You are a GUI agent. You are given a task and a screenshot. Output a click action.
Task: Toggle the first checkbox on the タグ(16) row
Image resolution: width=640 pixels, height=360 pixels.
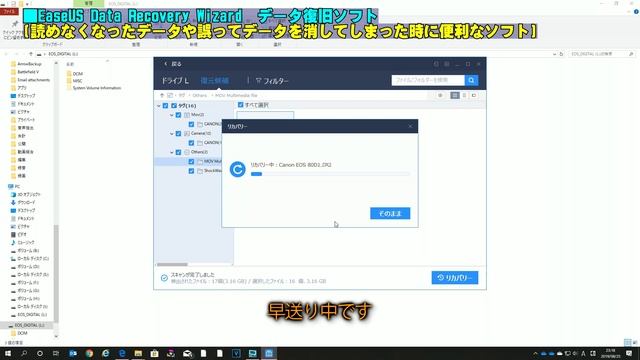pyautogui.click(x=165, y=106)
